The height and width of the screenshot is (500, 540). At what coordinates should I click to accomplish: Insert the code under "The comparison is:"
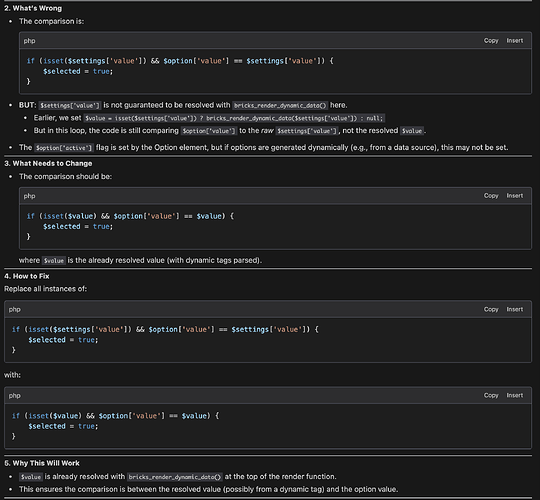pyautogui.click(x=515, y=41)
